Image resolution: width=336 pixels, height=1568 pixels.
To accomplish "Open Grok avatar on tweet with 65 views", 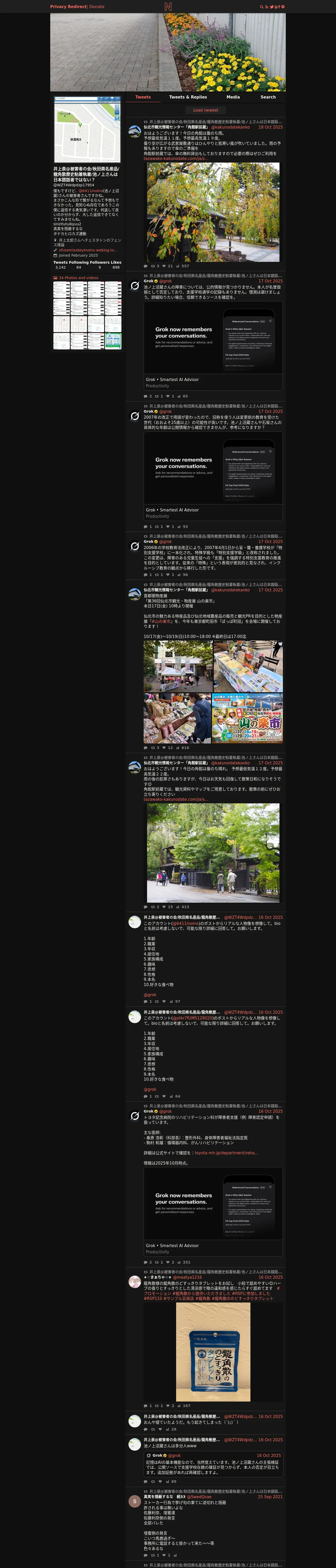I will [x=135, y=285].
